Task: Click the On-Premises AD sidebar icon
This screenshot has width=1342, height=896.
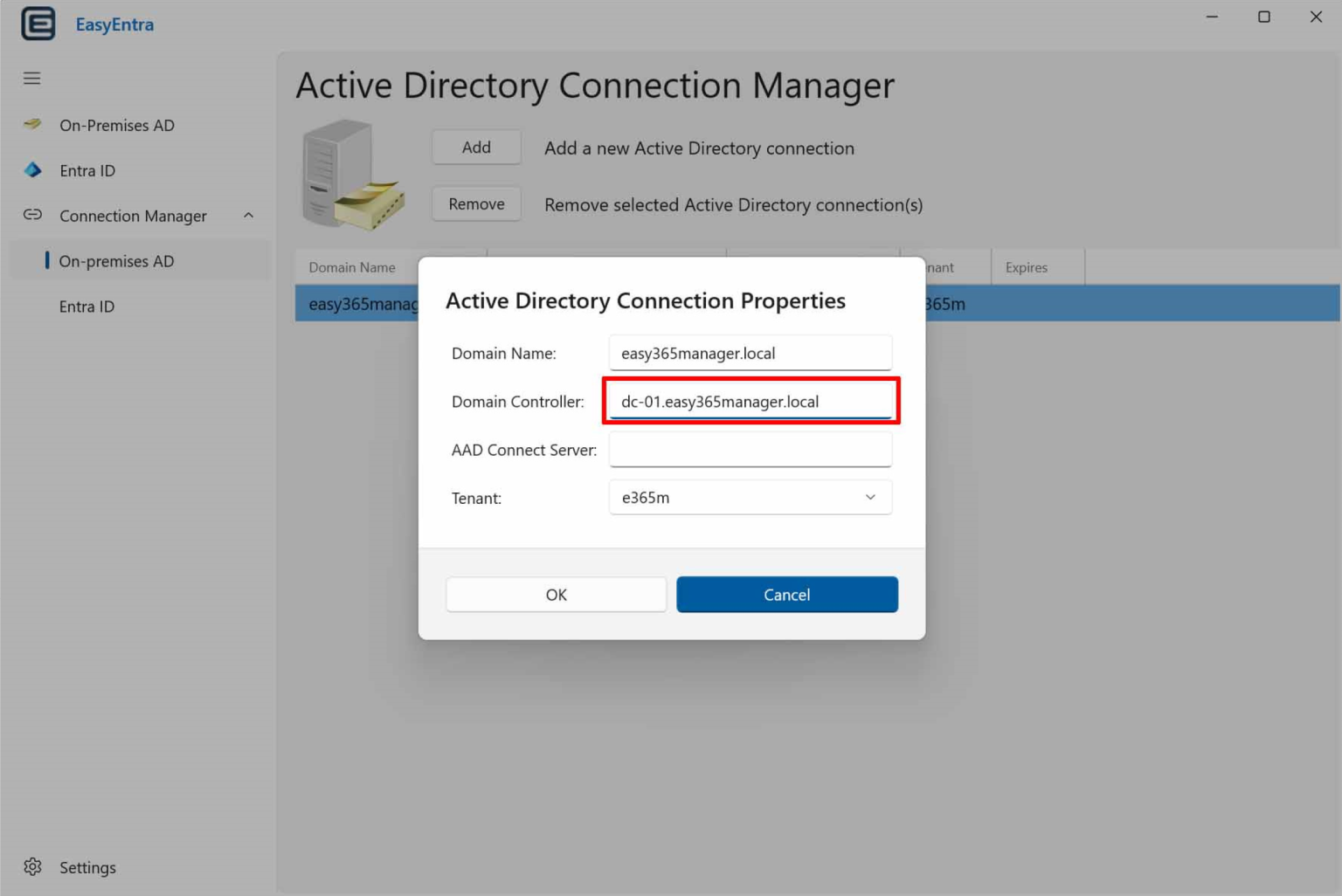Action: [x=32, y=124]
